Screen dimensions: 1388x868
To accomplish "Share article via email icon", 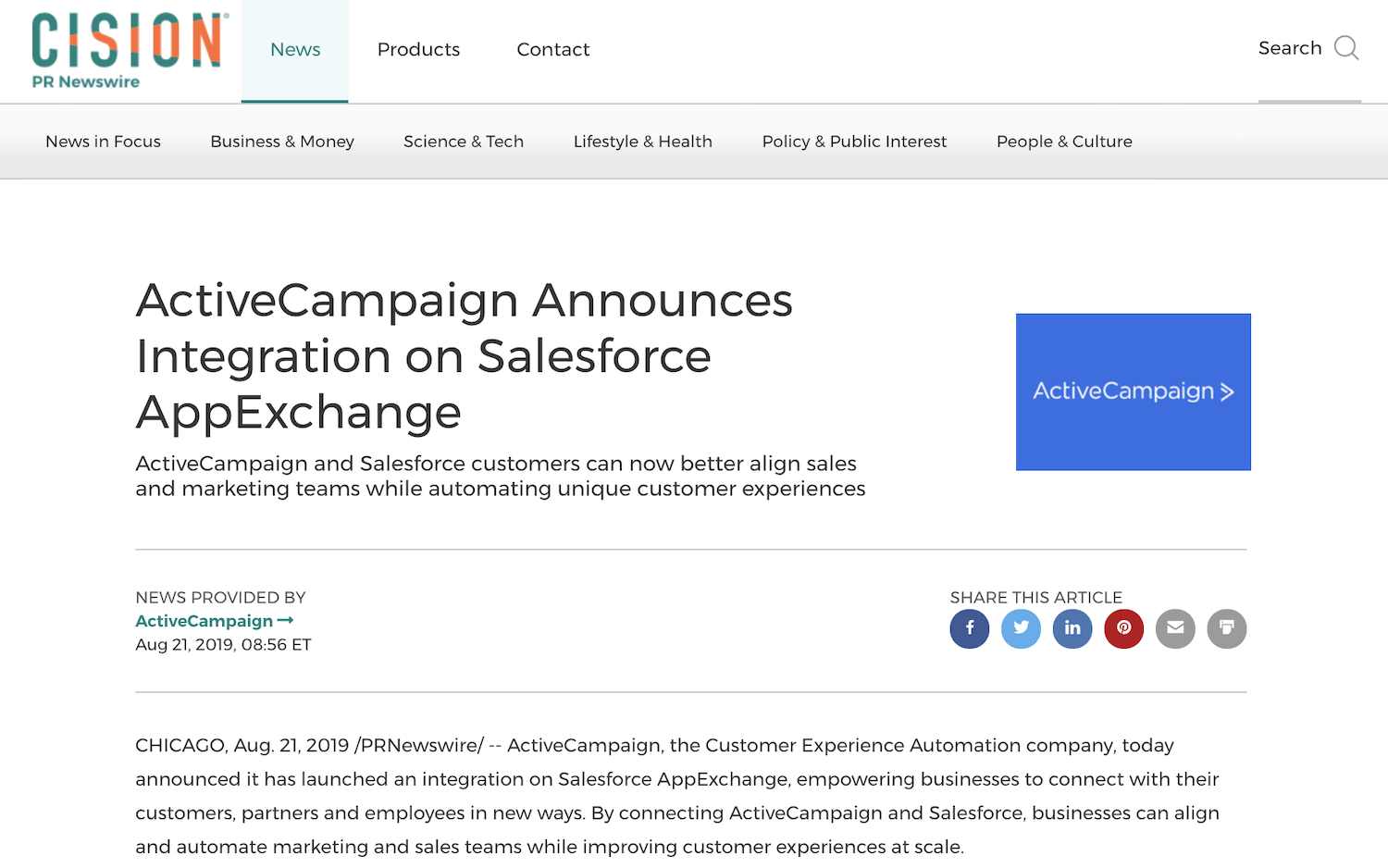I will (x=1175, y=628).
